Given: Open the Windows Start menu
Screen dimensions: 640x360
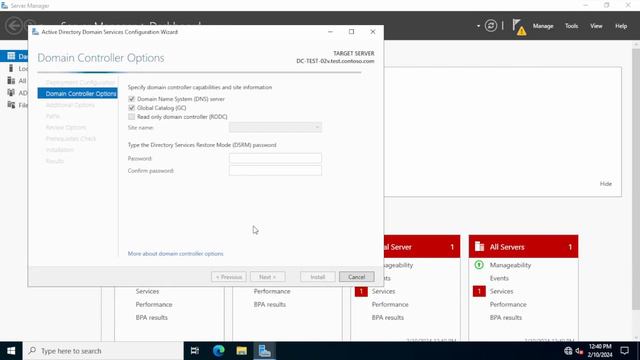Looking at the screenshot, I should [x=11, y=351].
